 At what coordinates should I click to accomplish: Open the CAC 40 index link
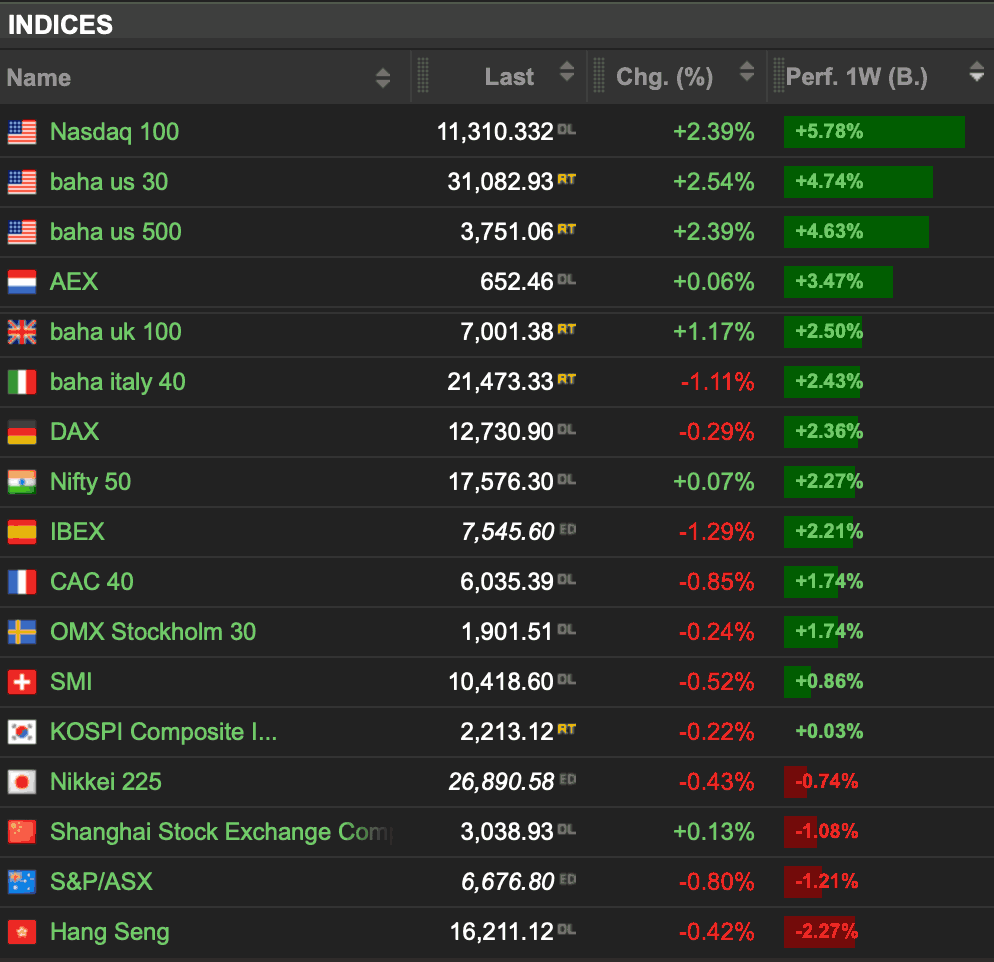(92, 582)
